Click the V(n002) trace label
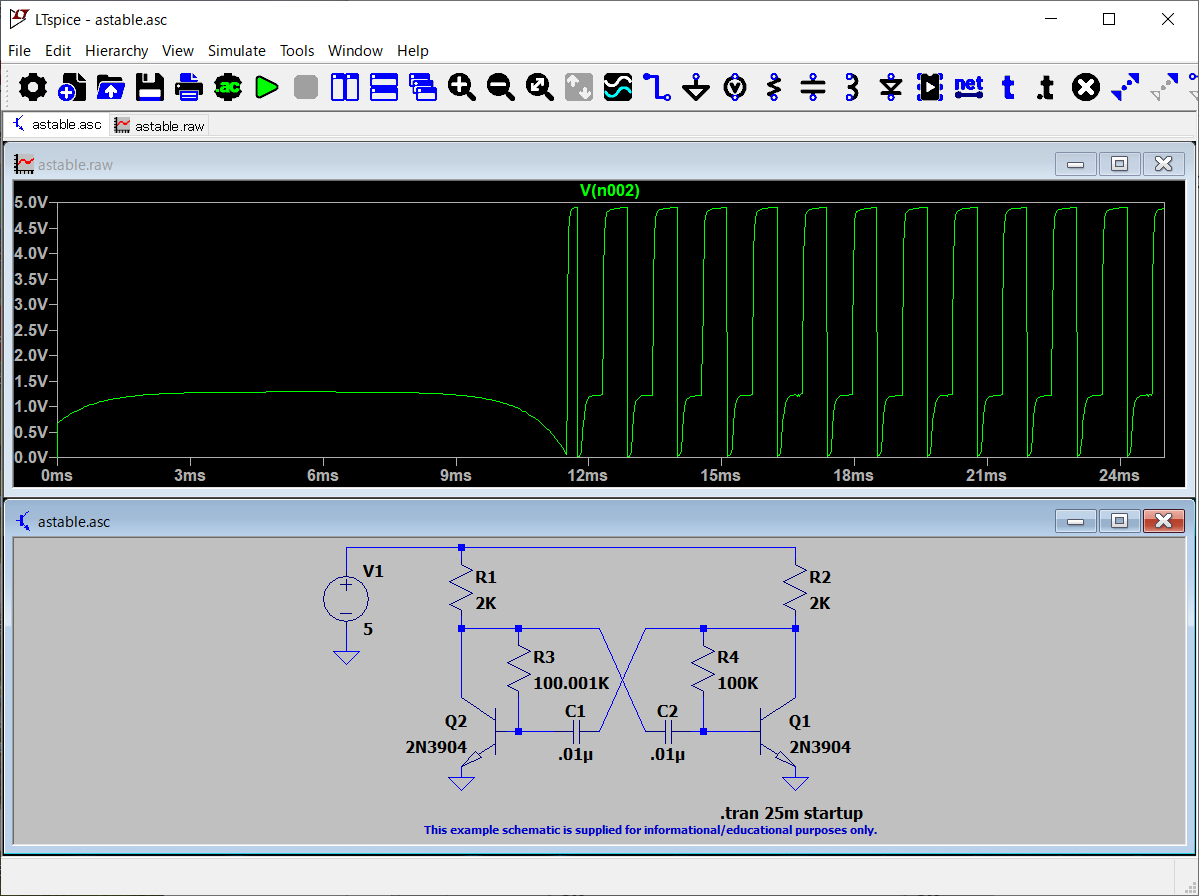The image size is (1199, 896). pyautogui.click(x=609, y=190)
